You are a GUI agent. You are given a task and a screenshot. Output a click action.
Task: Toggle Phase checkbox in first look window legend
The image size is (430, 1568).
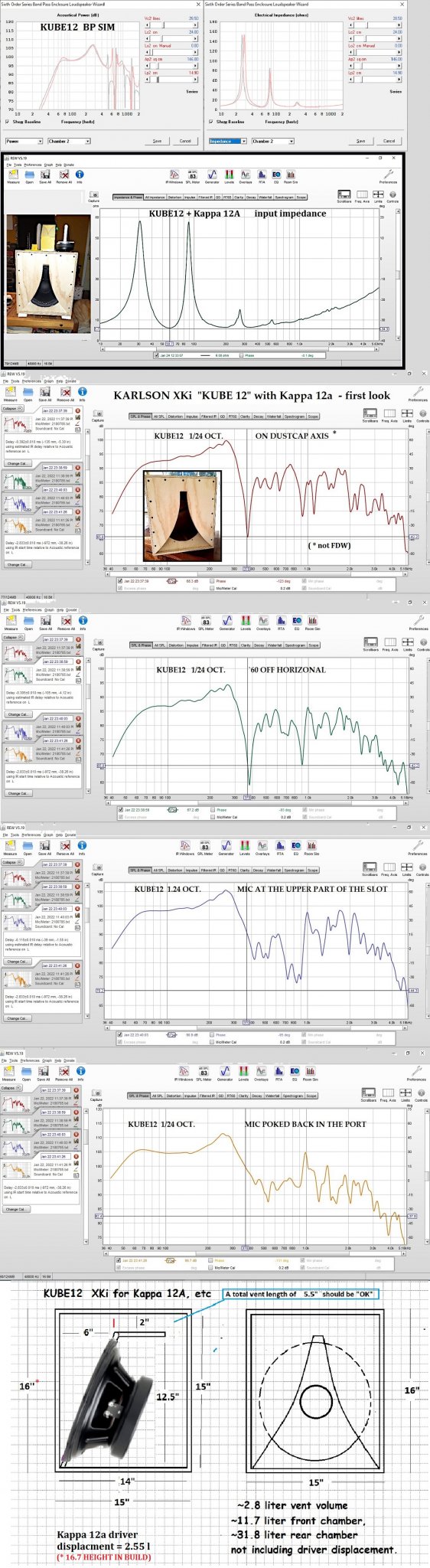pos(212,581)
